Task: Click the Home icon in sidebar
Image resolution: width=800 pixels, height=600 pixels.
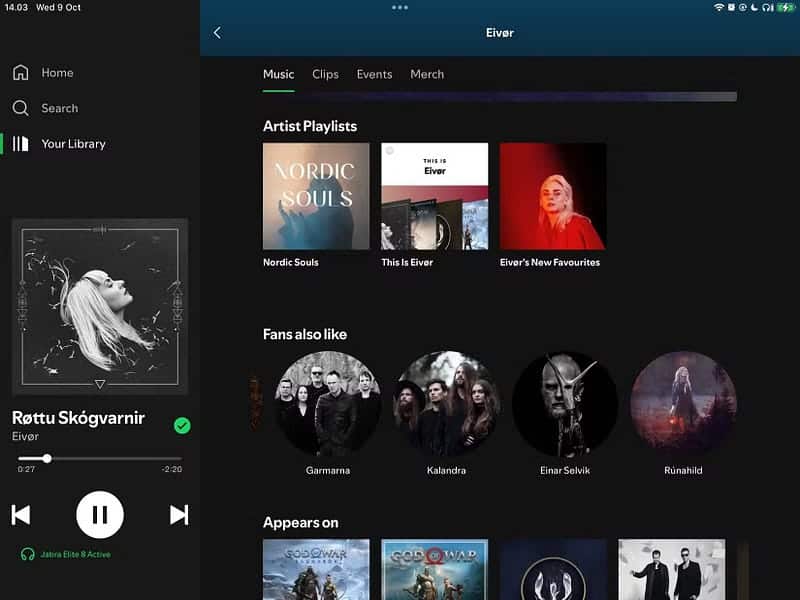Action: [x=20, y=73]
